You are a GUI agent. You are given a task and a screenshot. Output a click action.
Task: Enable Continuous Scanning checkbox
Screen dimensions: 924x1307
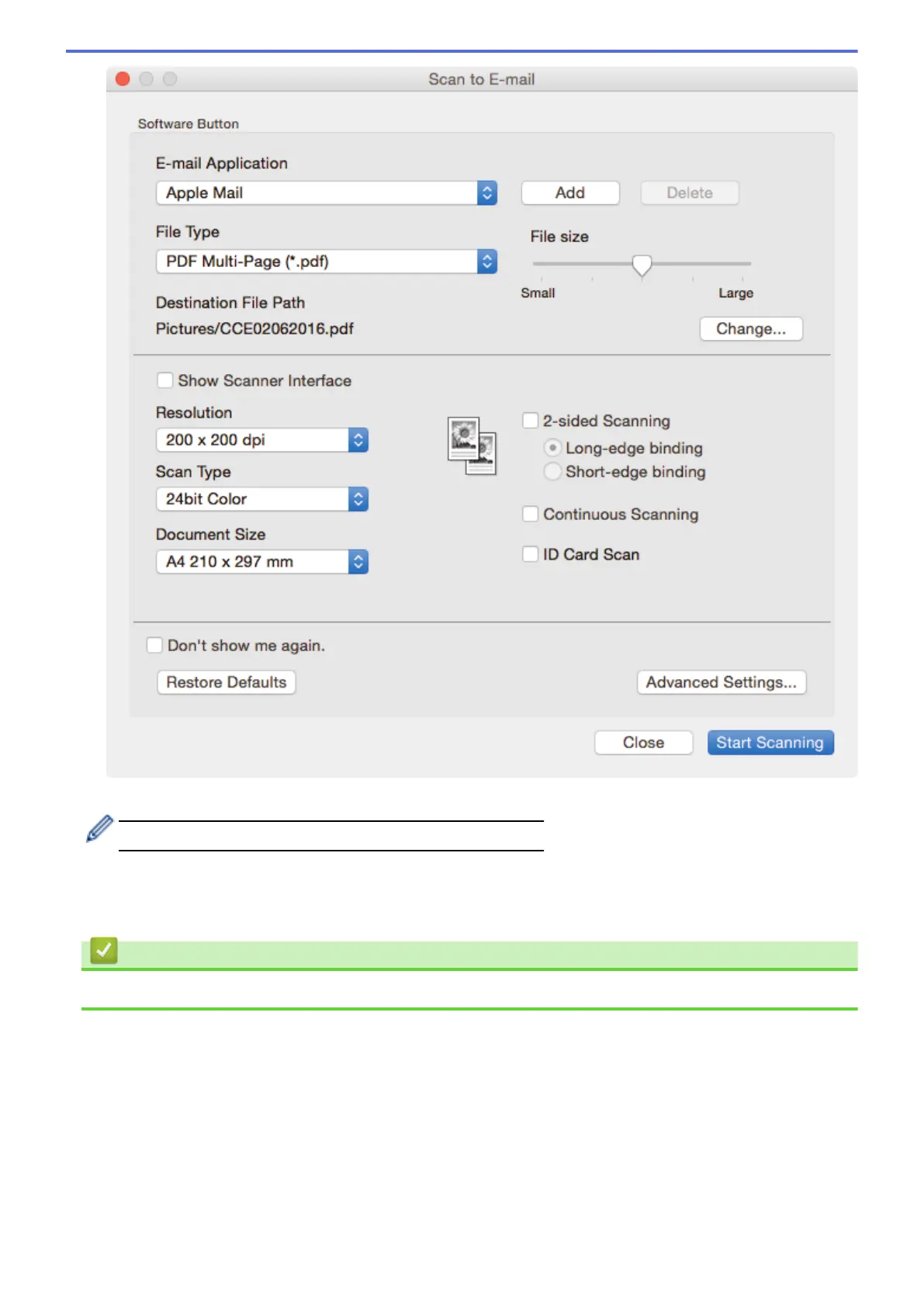531,514
